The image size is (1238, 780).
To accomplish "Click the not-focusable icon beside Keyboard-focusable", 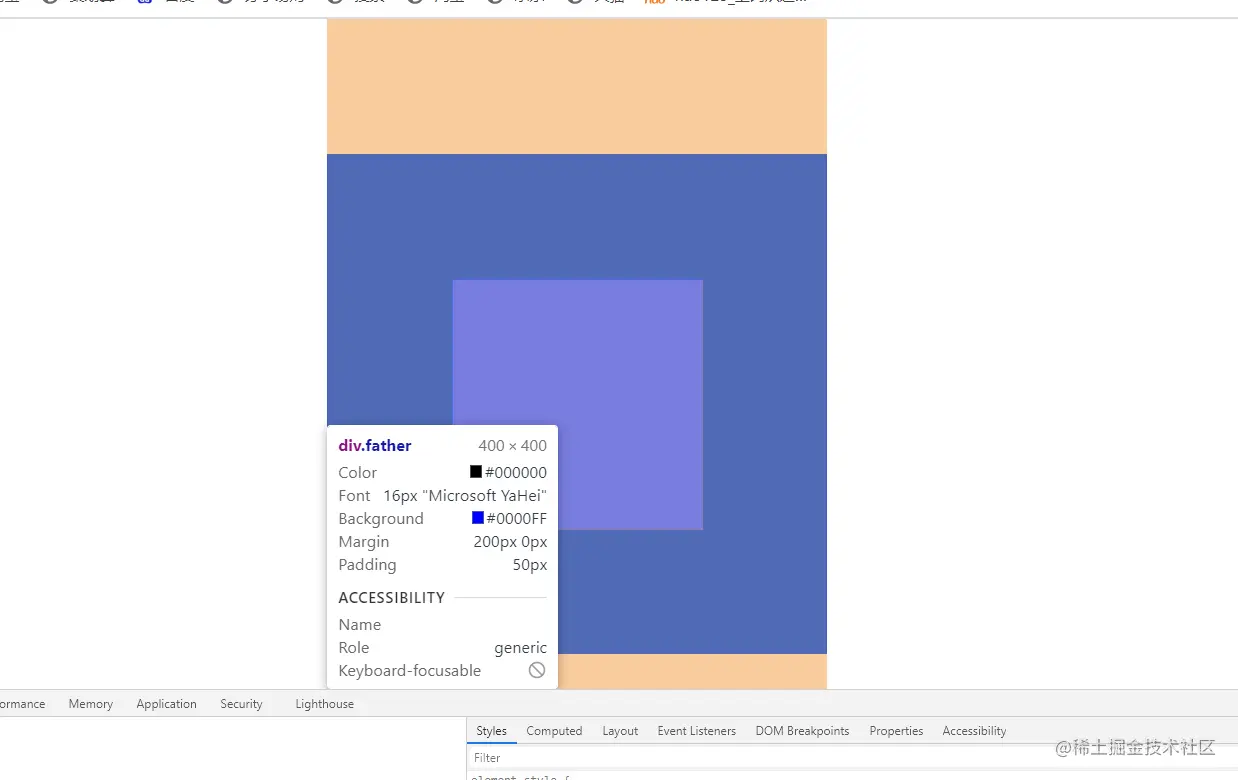I will 537,670.
